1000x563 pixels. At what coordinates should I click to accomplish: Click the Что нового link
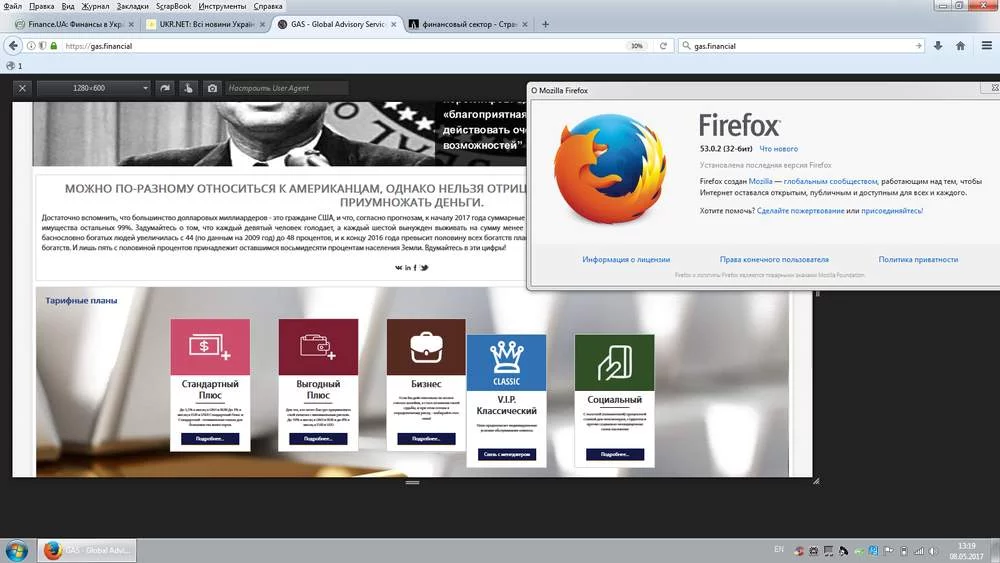point(778,149)
